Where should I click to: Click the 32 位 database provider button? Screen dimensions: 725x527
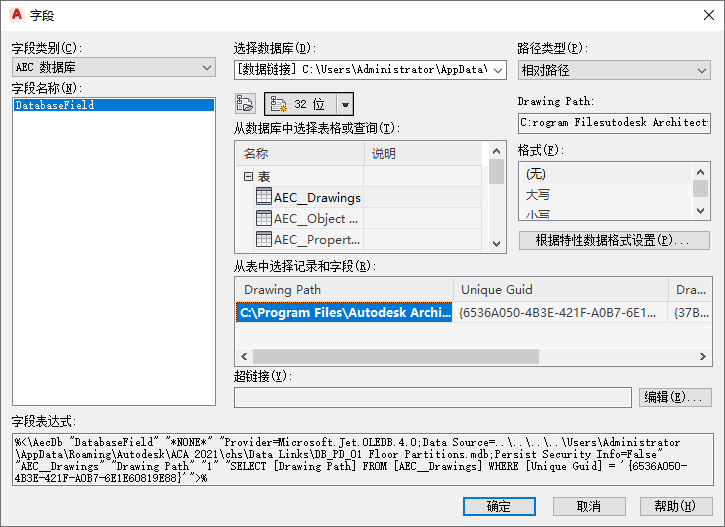pos(300,104)
